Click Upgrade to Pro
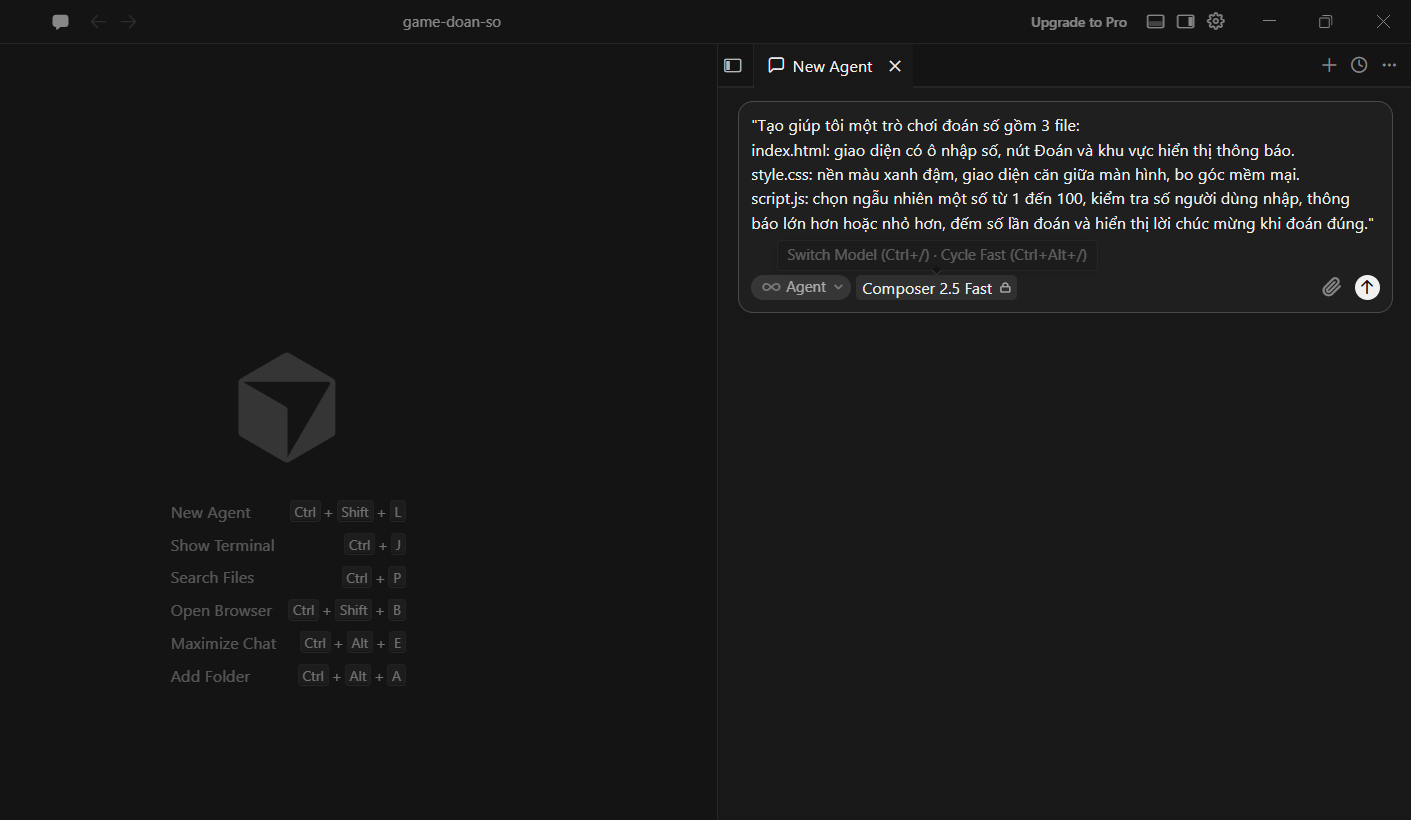 pyautogui.click(x=1079, y=22)
